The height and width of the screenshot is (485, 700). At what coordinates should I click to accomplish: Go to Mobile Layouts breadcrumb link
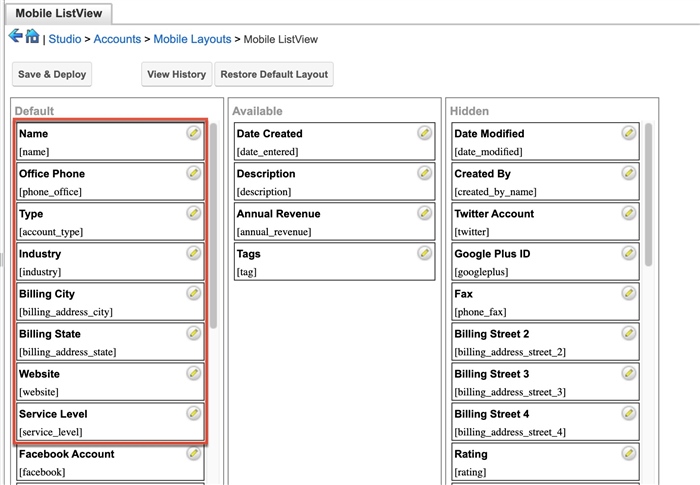pyautogui.click(x=192, y=39)
